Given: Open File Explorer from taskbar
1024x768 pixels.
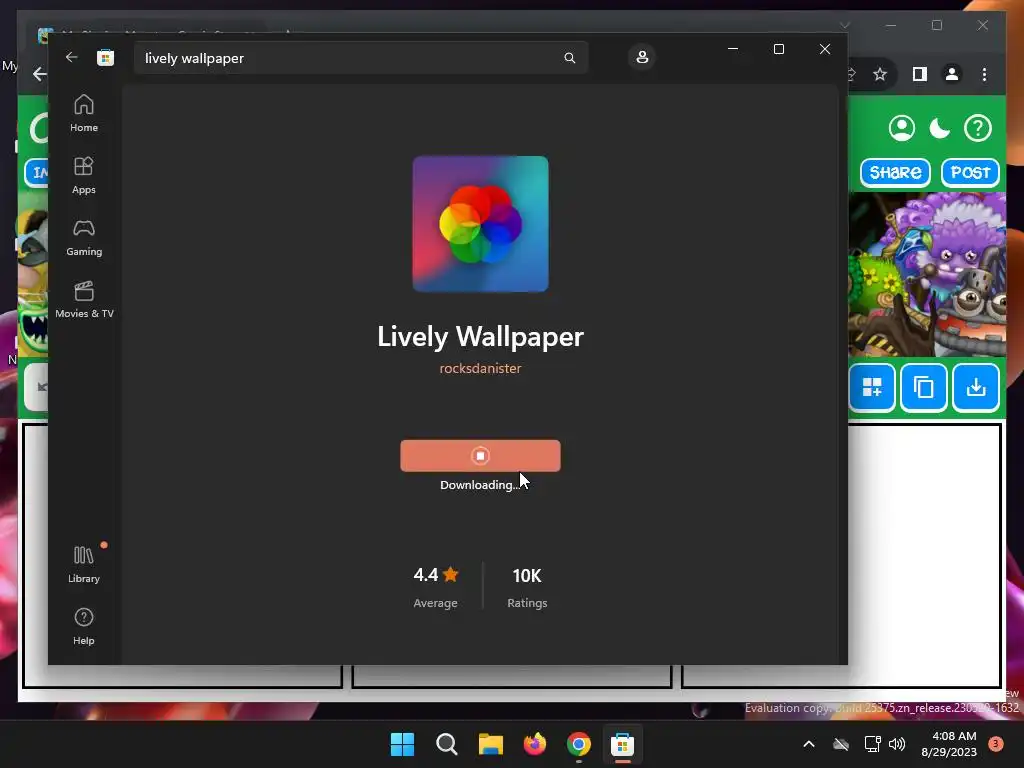Looking at the screenshot, I should (x=490, y=744).
